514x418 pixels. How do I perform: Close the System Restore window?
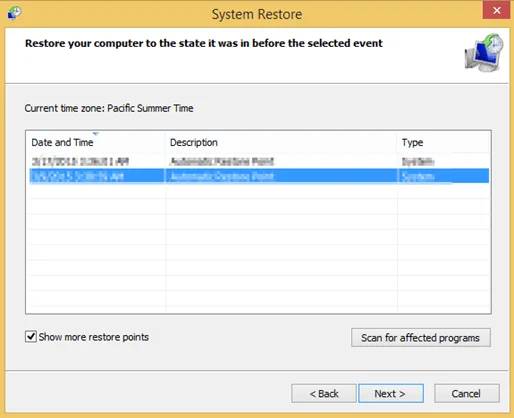coord(496,10)
